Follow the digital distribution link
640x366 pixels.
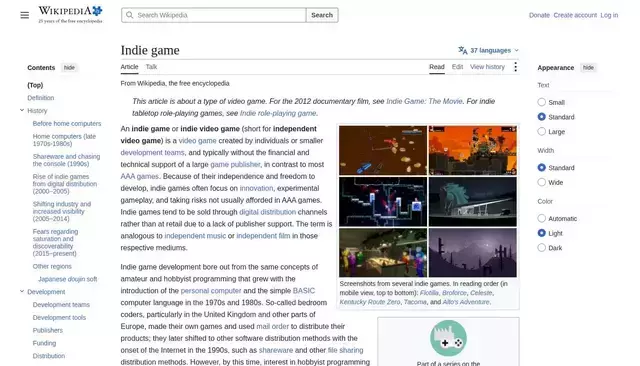click(x=267, y=212)
